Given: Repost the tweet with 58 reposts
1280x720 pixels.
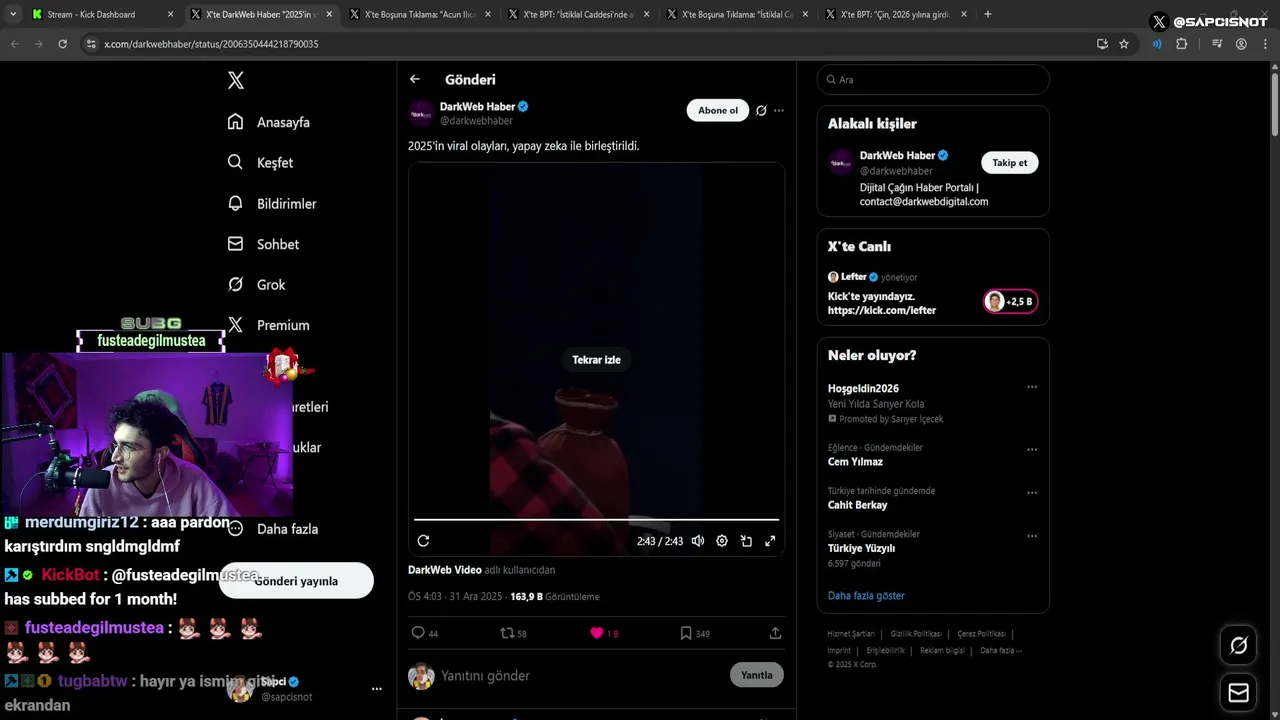Looking at the screenshot, I should pyautogui.click(x=513, y=633).
